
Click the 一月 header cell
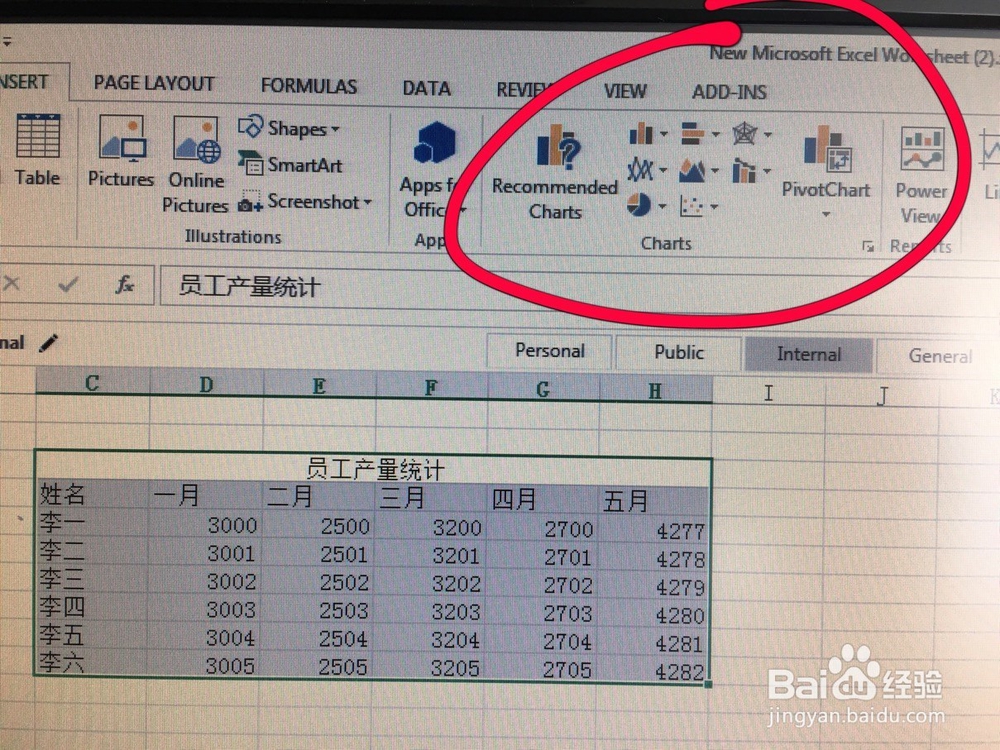click(x=205, y=495)
